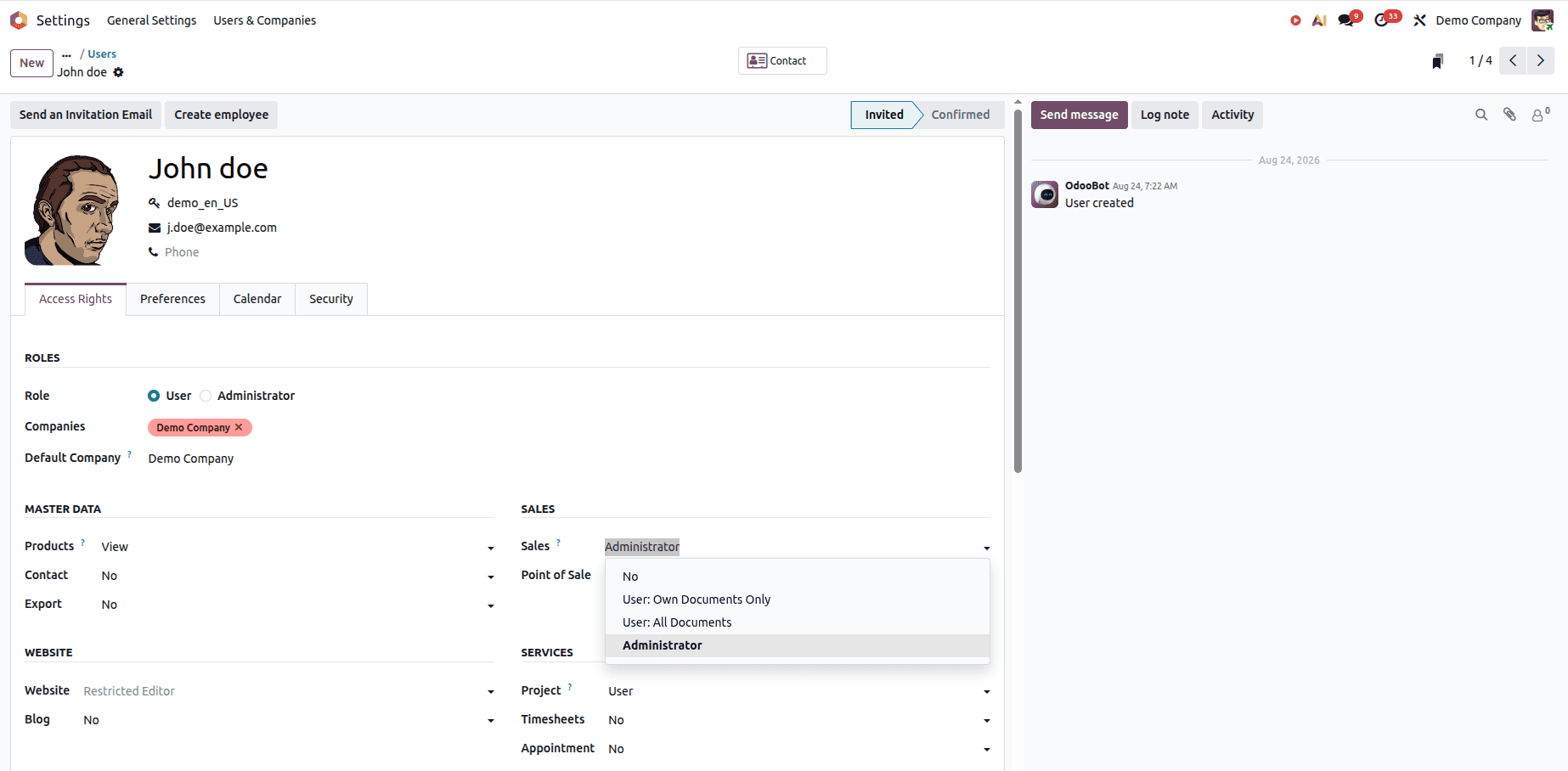Open the Users & Companies menu
1568x771 pixels.
[264, 20]
